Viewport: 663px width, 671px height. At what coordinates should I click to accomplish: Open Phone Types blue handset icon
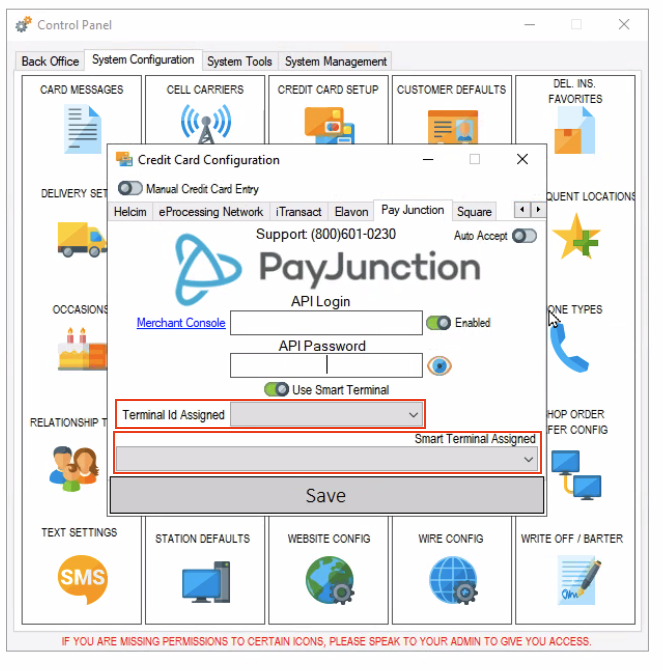[569, 349]
